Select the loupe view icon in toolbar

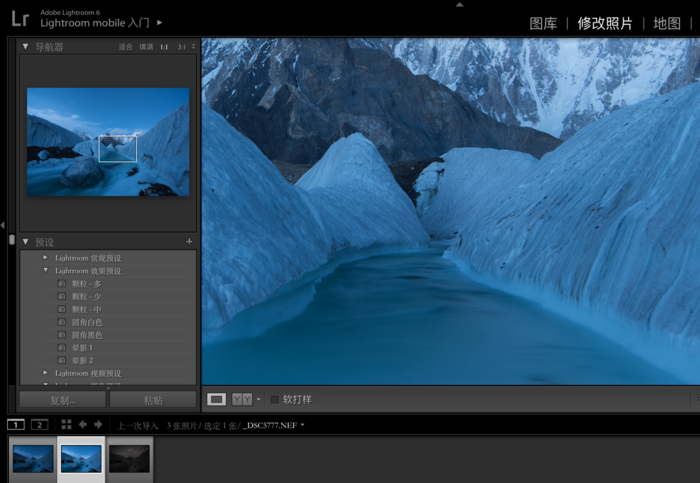tap(216, 399)
